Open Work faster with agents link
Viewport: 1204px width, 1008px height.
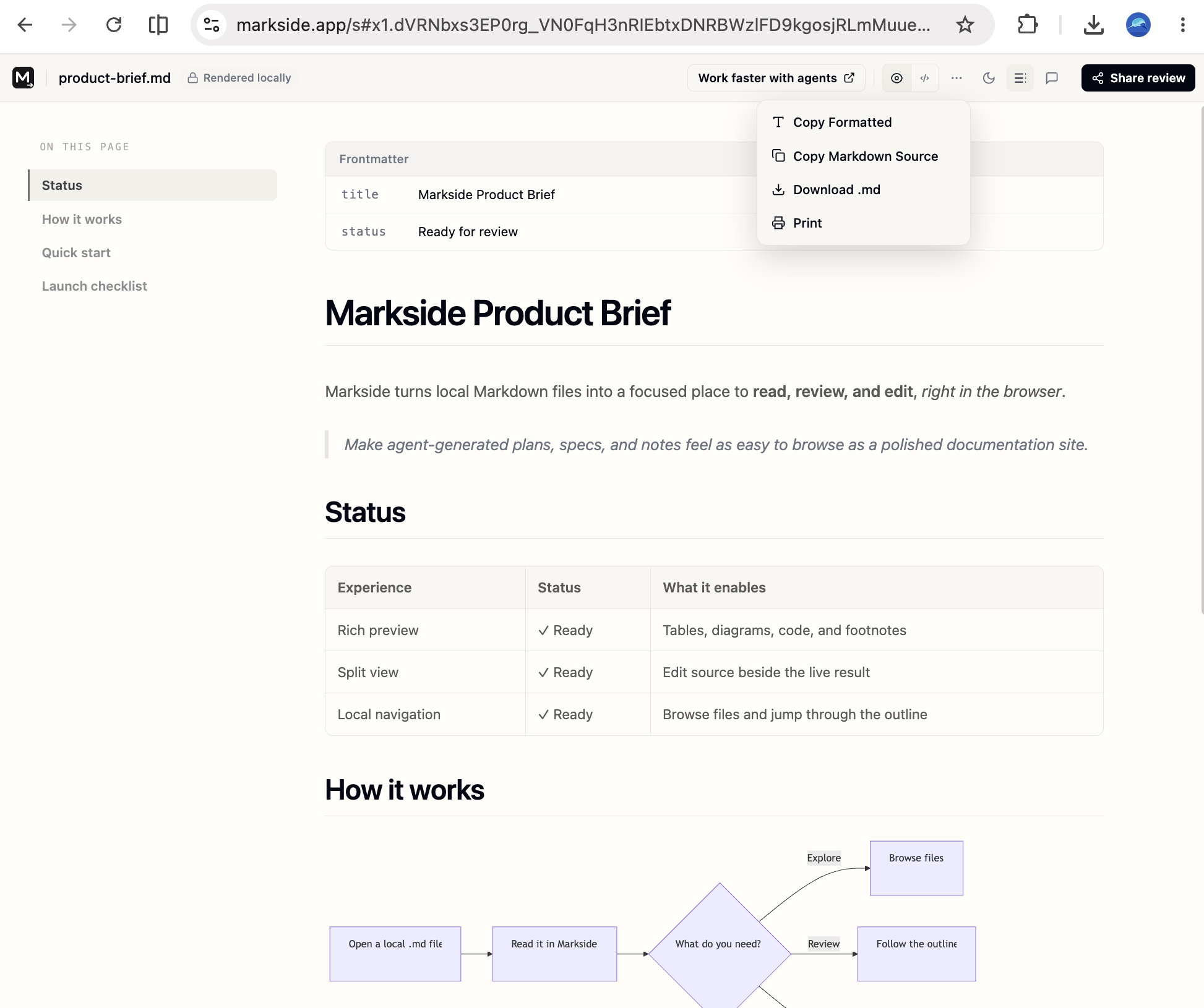click(776, 78)
